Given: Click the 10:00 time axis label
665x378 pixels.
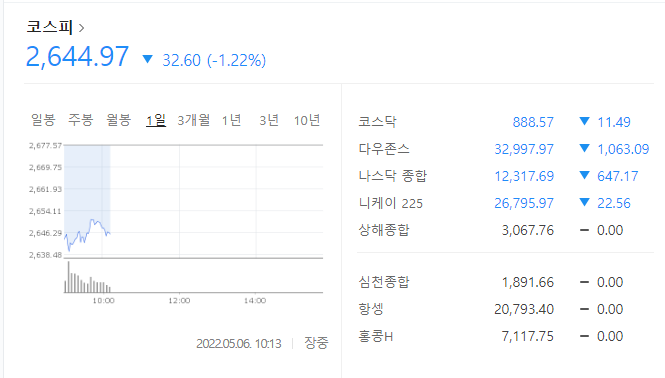Looking at the screenshot, I should (103, 301).
